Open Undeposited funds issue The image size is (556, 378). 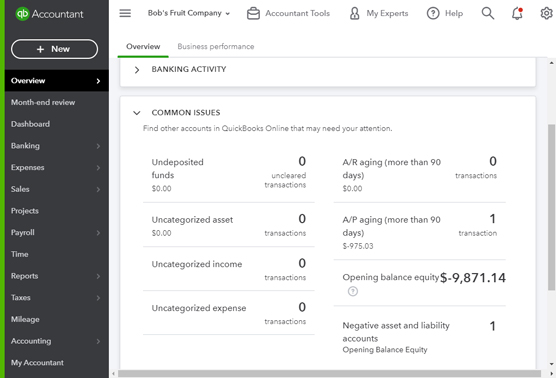(229, 174)
